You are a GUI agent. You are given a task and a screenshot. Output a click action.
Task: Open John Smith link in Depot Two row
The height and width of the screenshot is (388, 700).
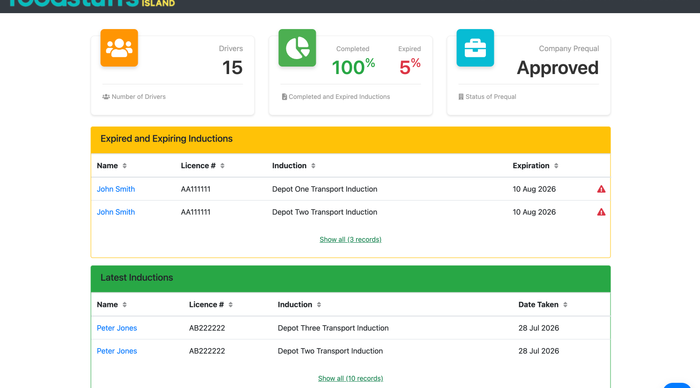116,212
